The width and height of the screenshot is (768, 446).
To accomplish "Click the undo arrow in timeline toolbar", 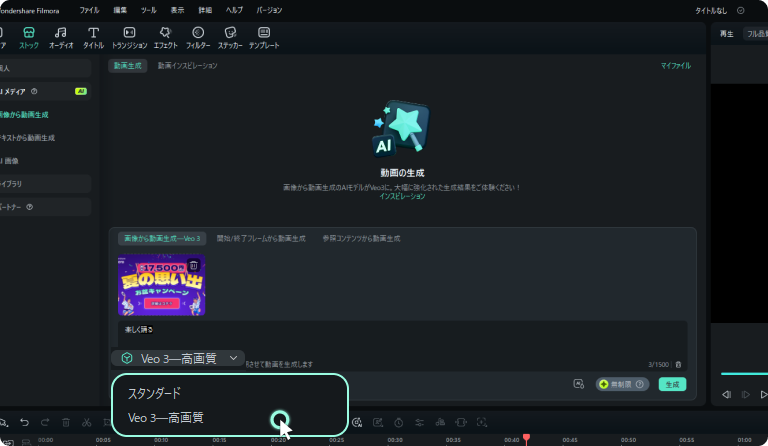I will click(x=24, y=422).
